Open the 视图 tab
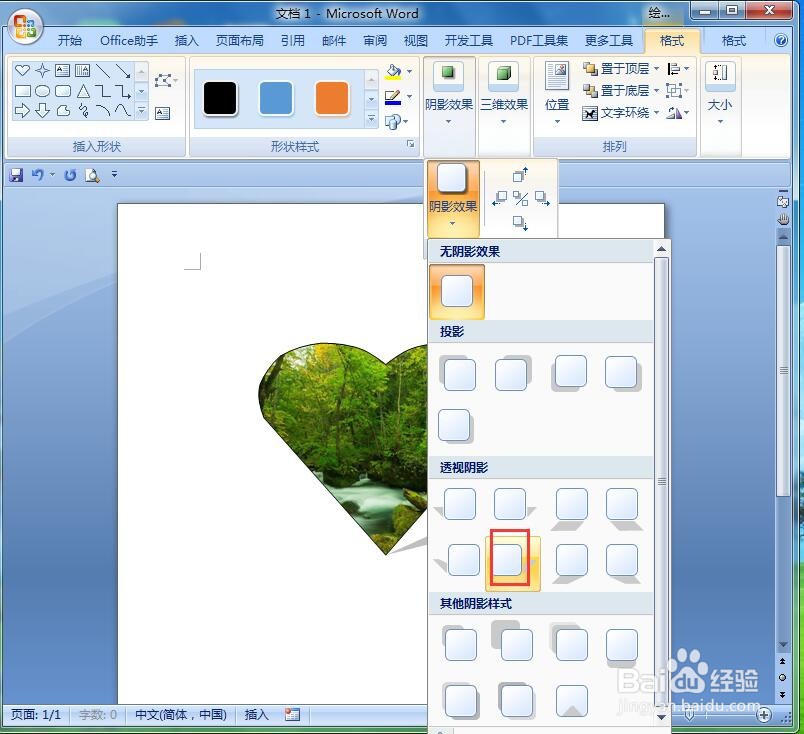804x734 pixels. tap(415, 41)
